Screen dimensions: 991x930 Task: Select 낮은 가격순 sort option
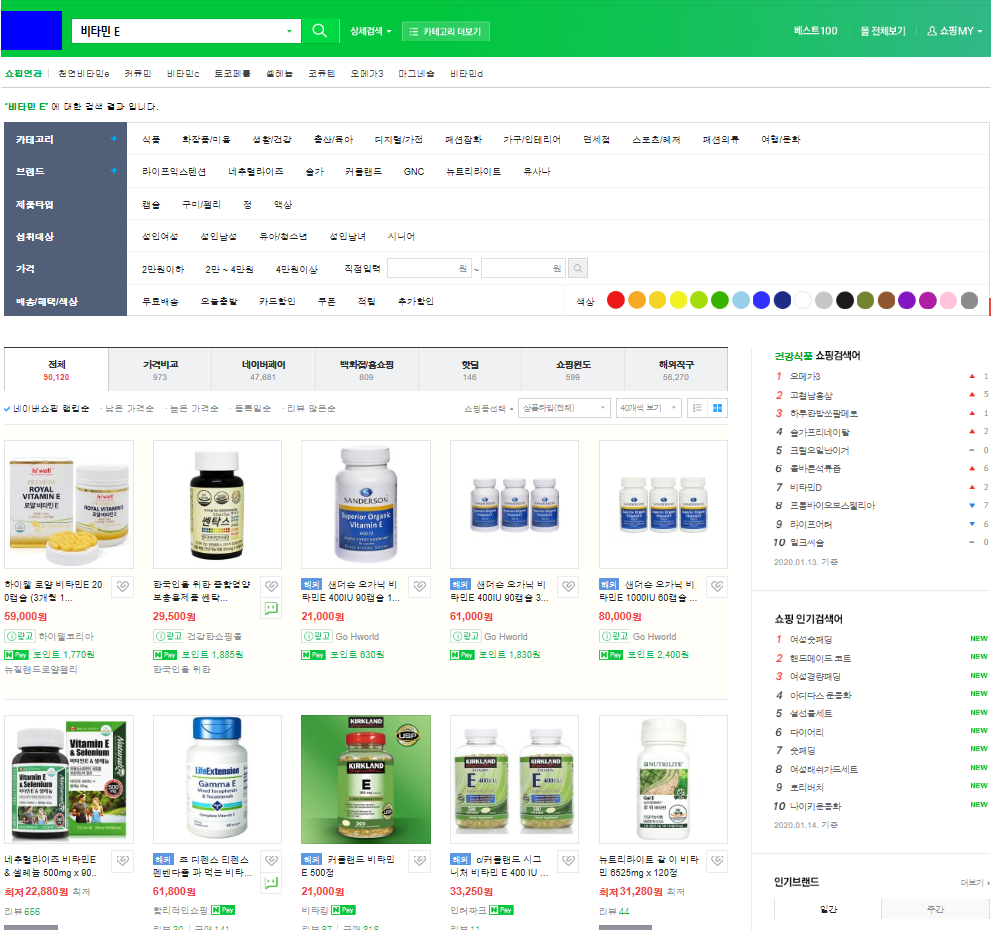pos(130,408)
